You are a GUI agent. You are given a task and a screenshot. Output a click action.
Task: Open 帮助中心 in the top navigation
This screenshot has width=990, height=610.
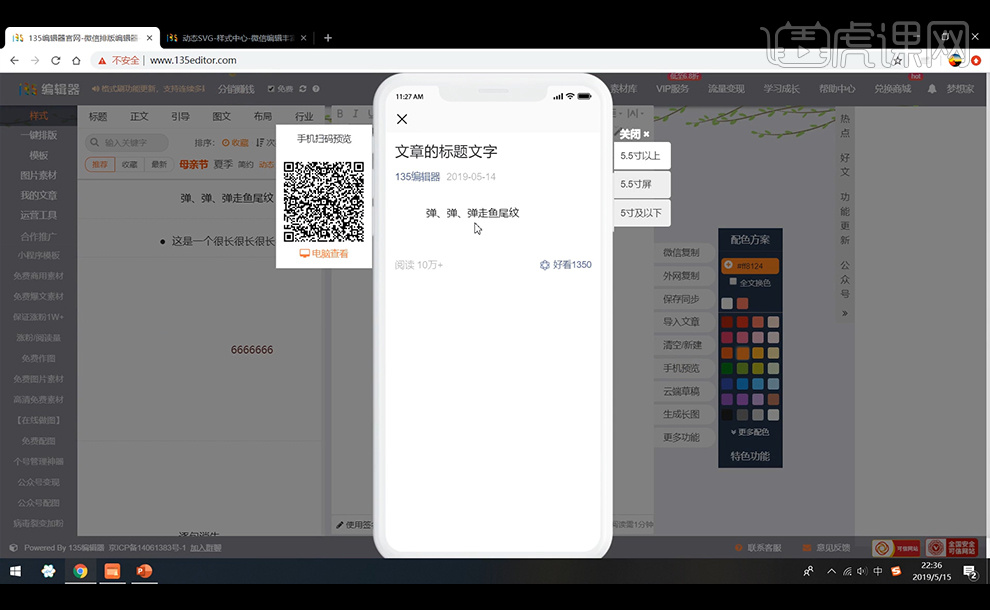click(837, 89)
